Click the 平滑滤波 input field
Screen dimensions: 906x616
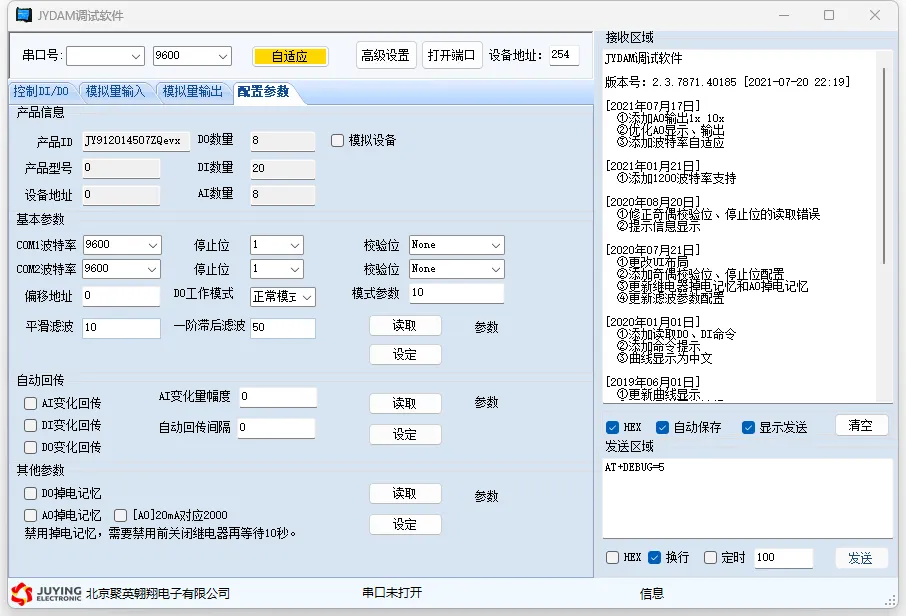click(x=121, y=328)
